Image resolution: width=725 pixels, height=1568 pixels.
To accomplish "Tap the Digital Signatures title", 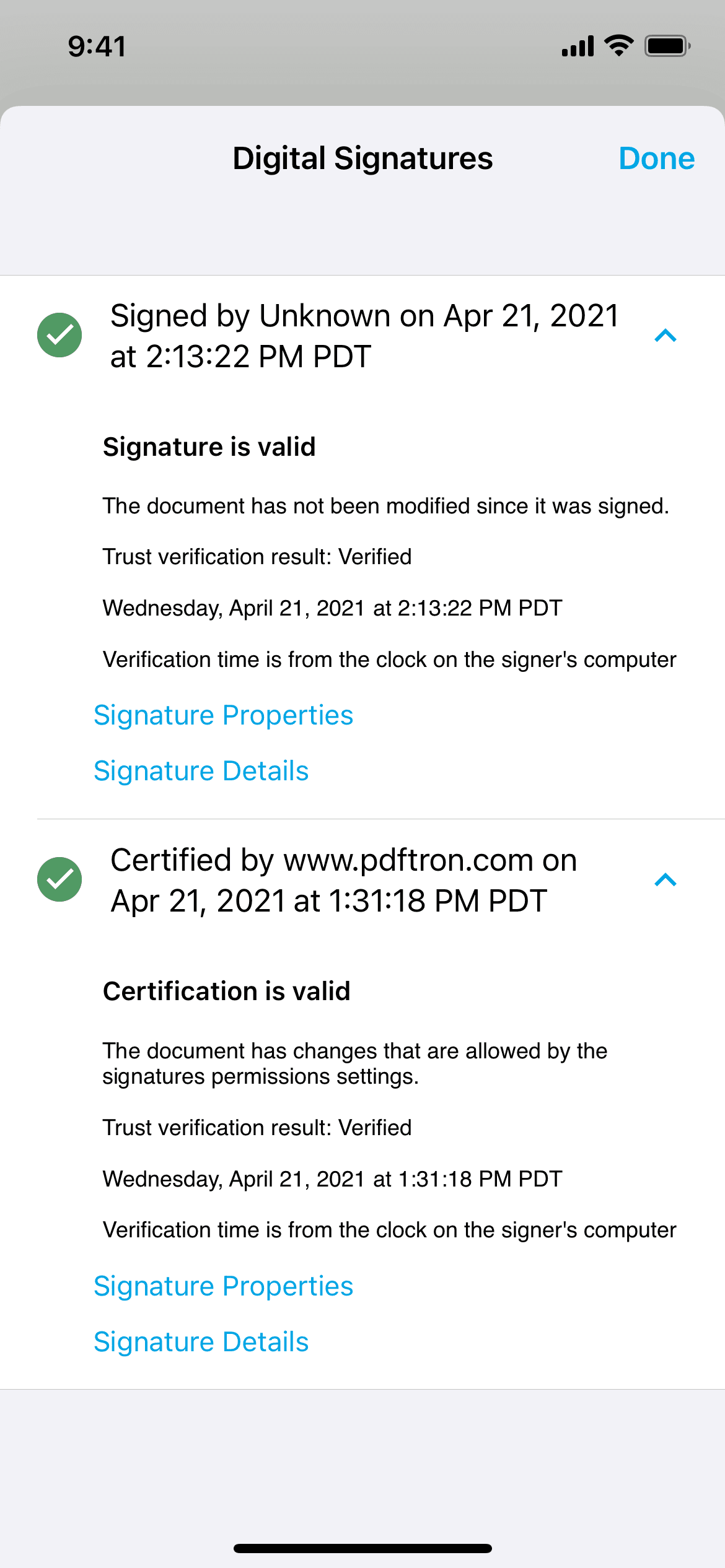I will (x=362, y=159).
